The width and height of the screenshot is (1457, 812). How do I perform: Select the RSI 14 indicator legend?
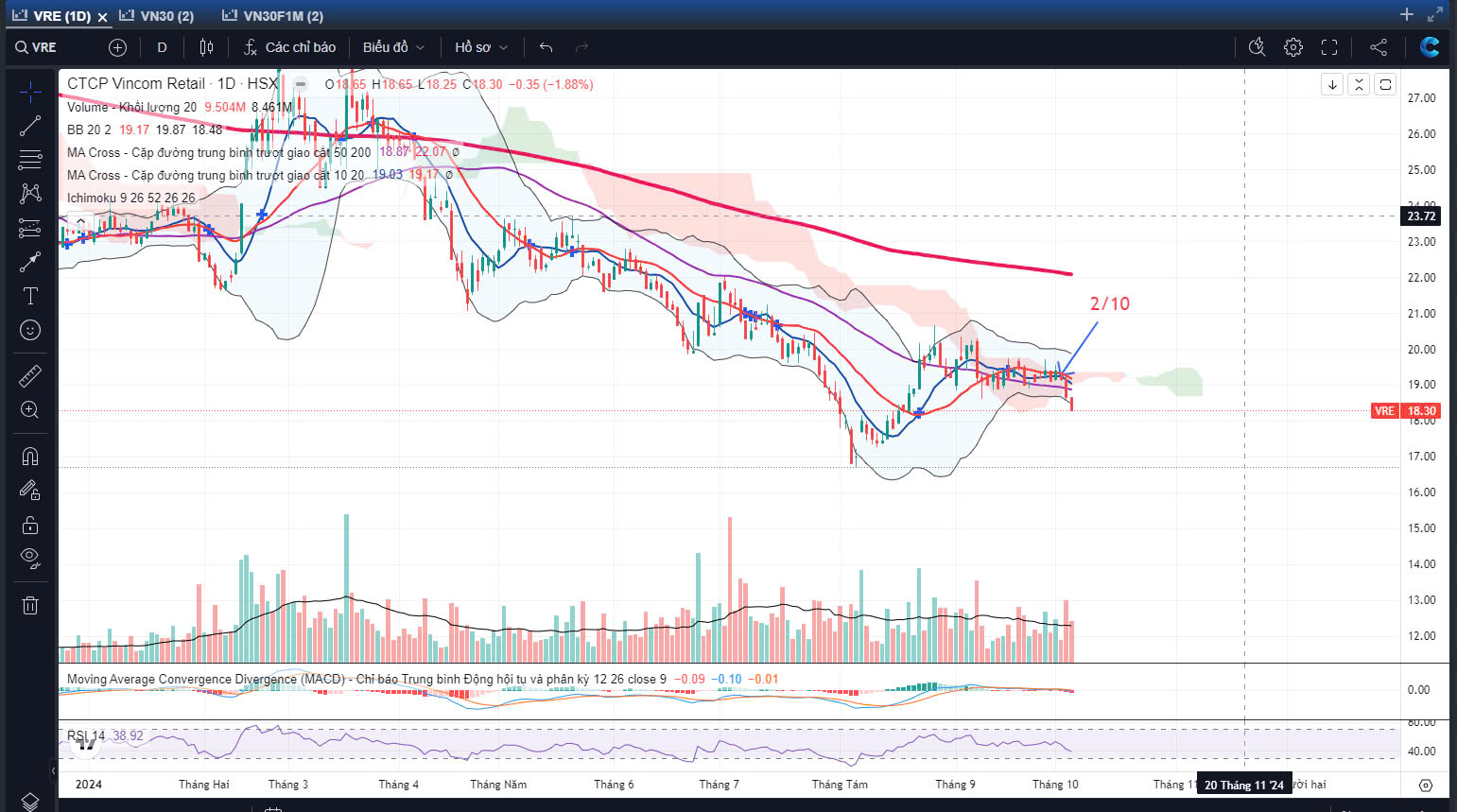(x=86, y=735)
